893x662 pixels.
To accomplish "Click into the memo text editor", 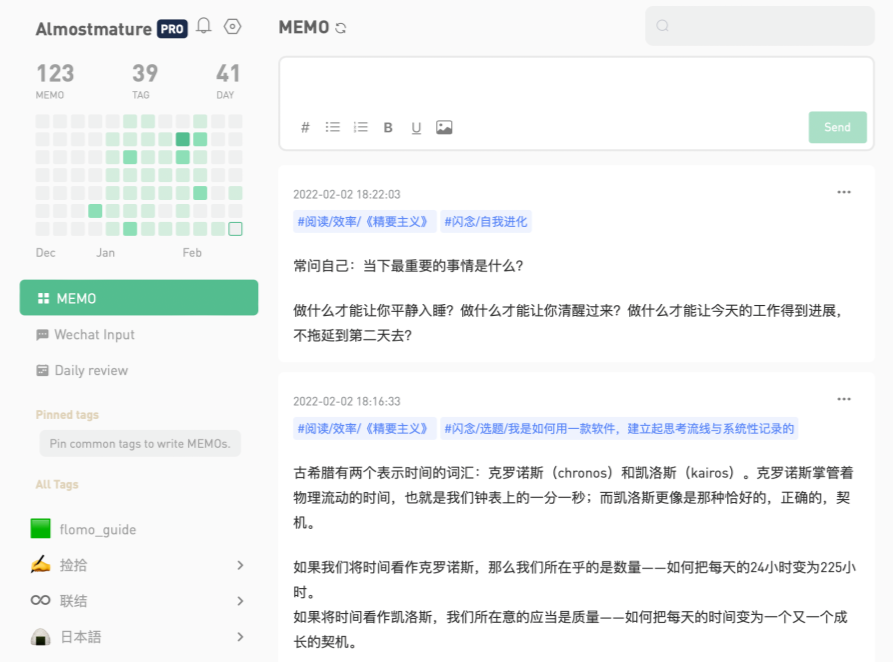I will click(576, 84).
